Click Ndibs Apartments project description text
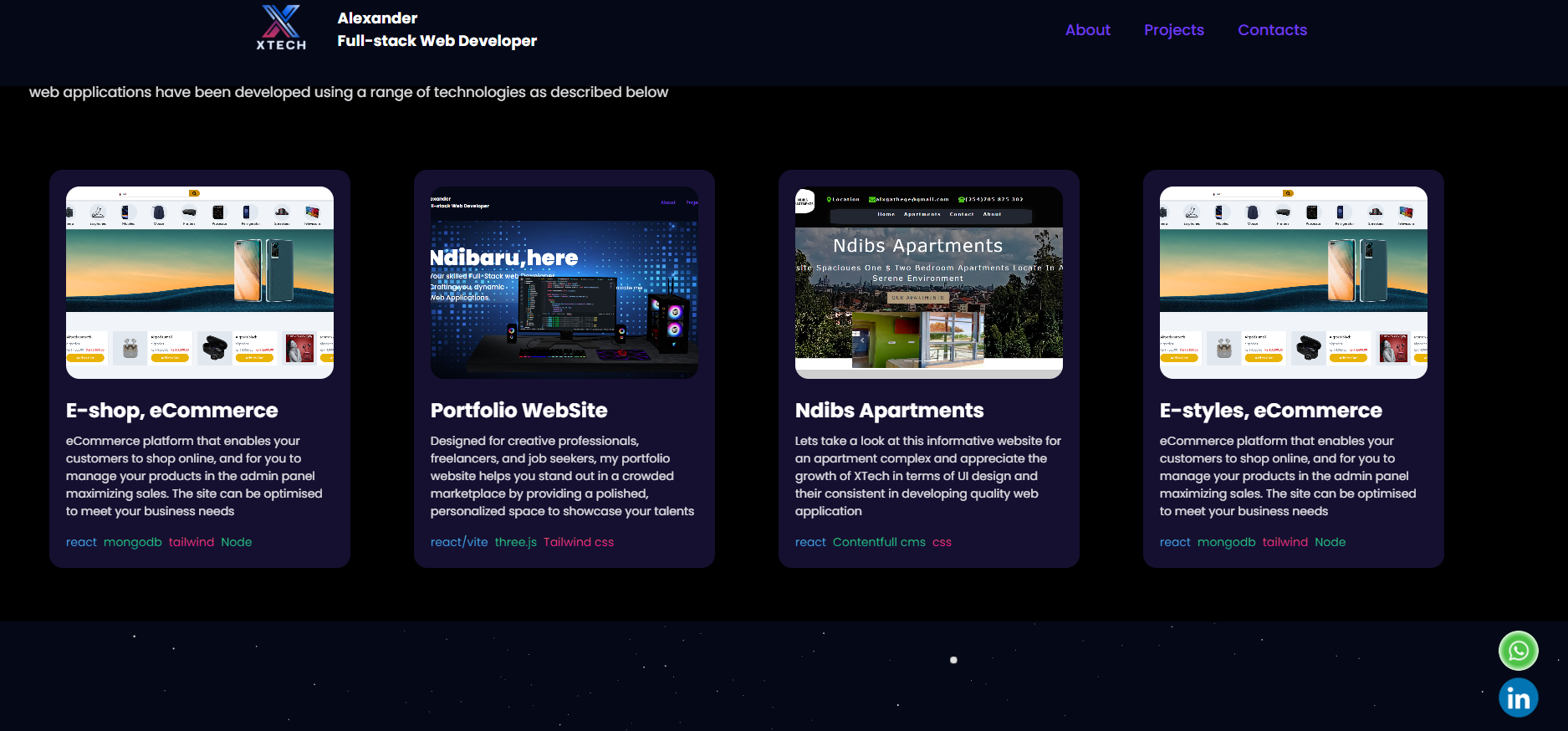Viewport: 1568px width, 731px height. point(928,476)
